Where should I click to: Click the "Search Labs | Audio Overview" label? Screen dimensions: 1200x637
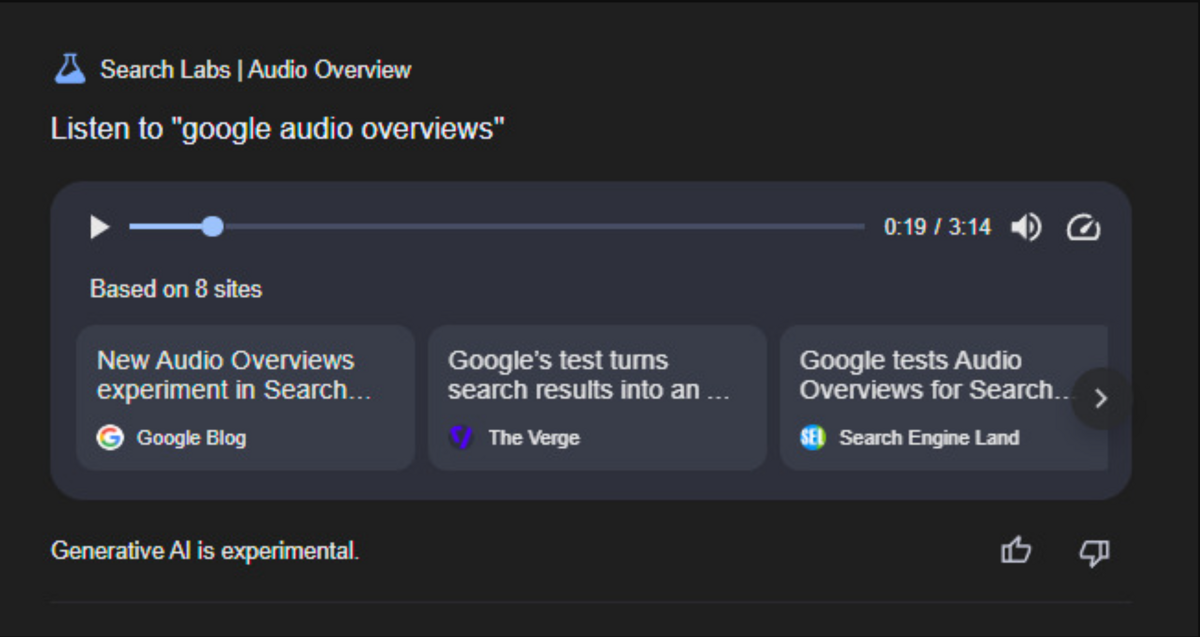point(255,70)
